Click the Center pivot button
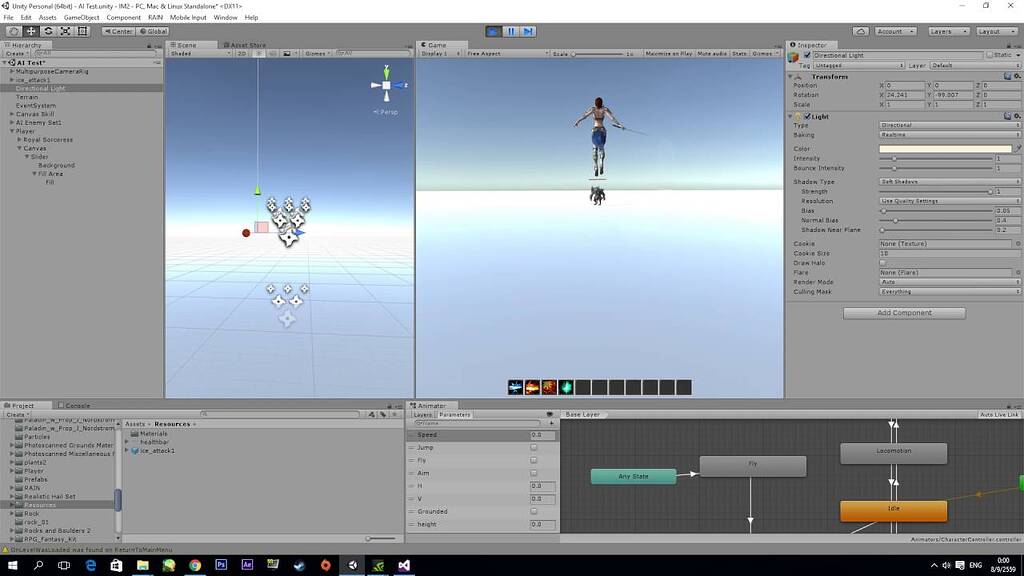 (117, 31)
